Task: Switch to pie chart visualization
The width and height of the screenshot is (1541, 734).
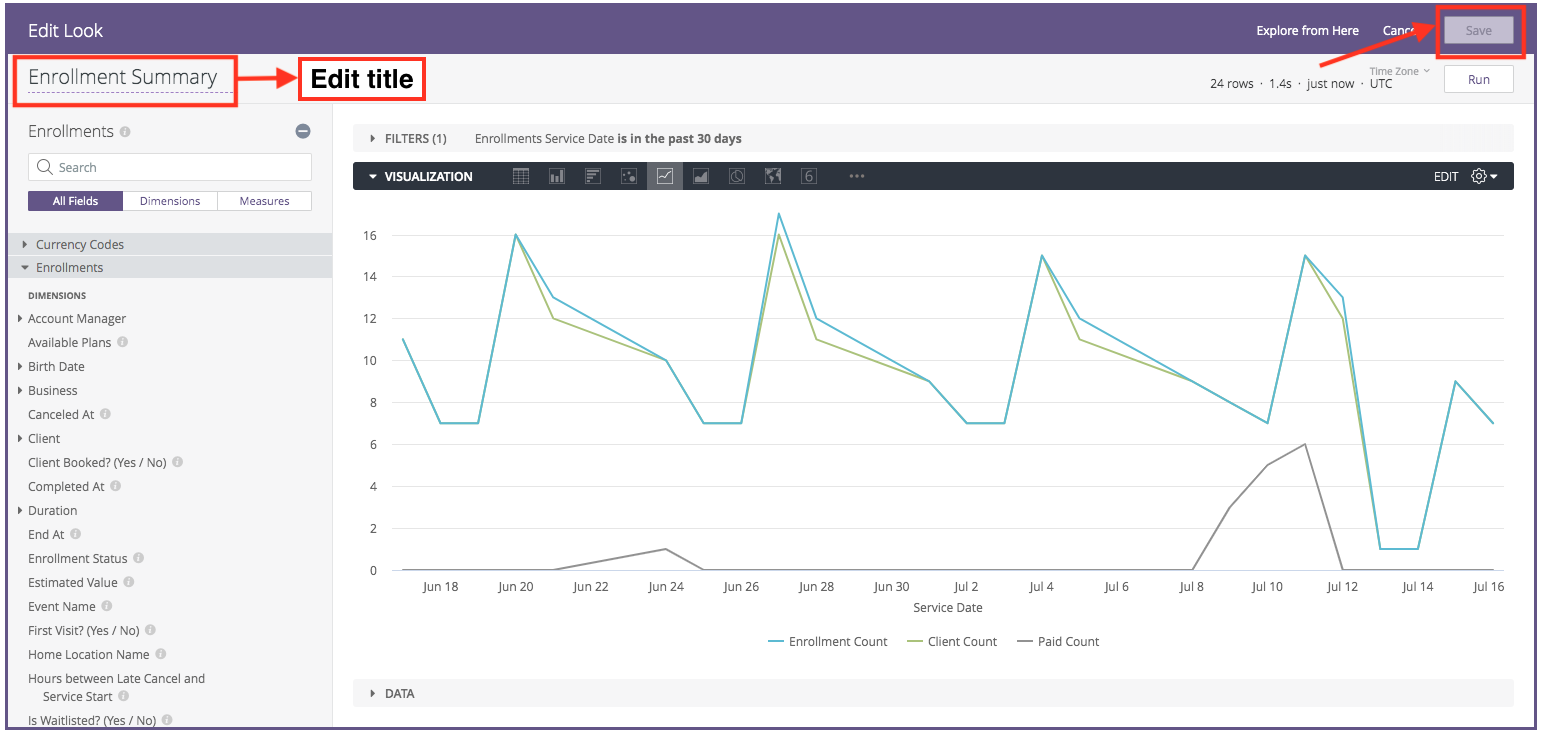Action: click(x=737, y=176)
